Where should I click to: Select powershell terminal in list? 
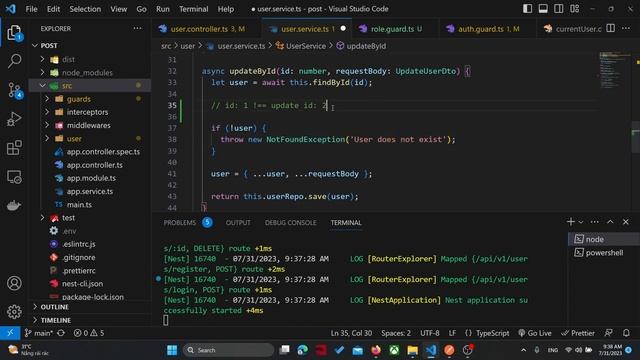(x=603, y=253)
